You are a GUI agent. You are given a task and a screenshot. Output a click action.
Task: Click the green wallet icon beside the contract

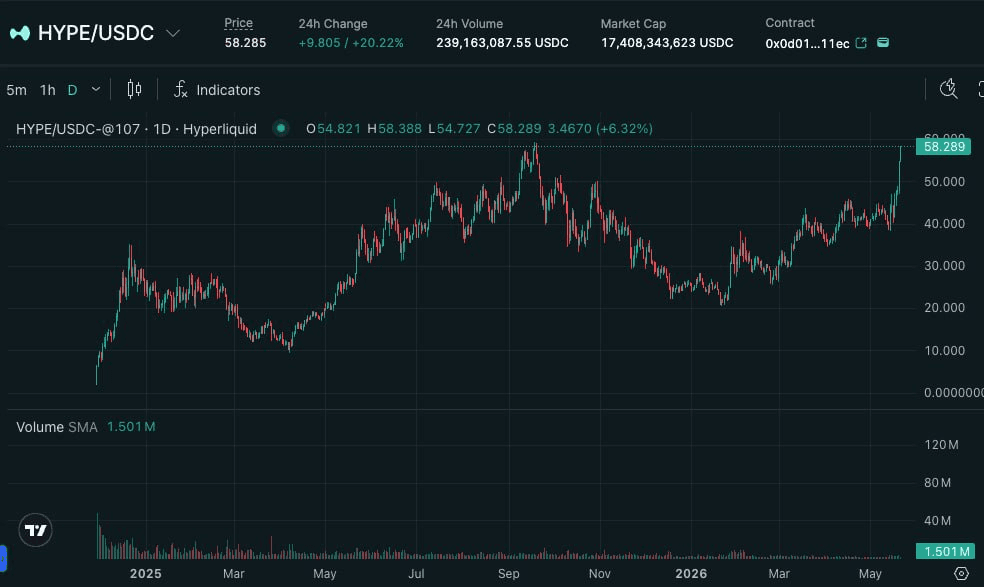tap(882, 43)
